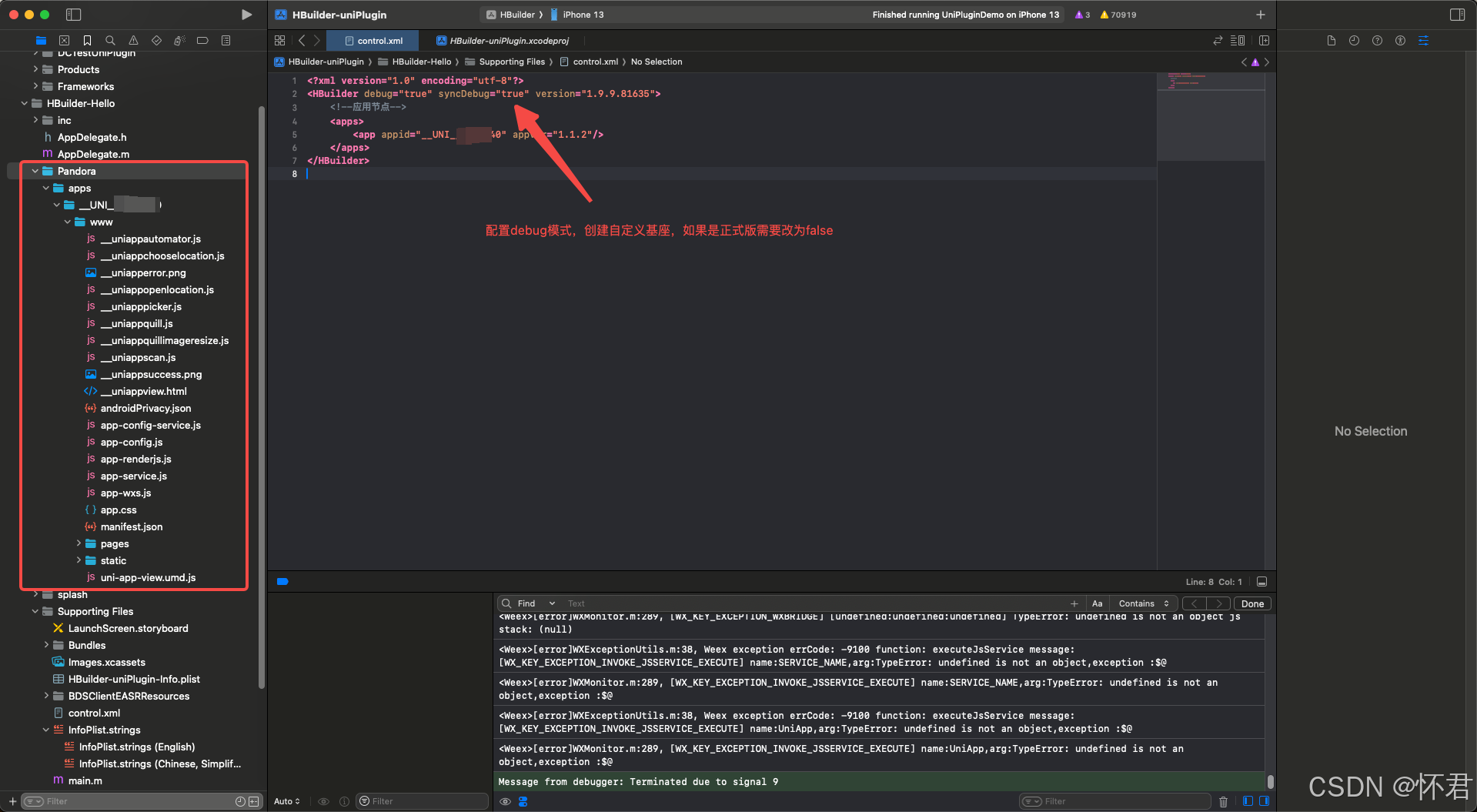Expand the static folder

pos(79,560)
